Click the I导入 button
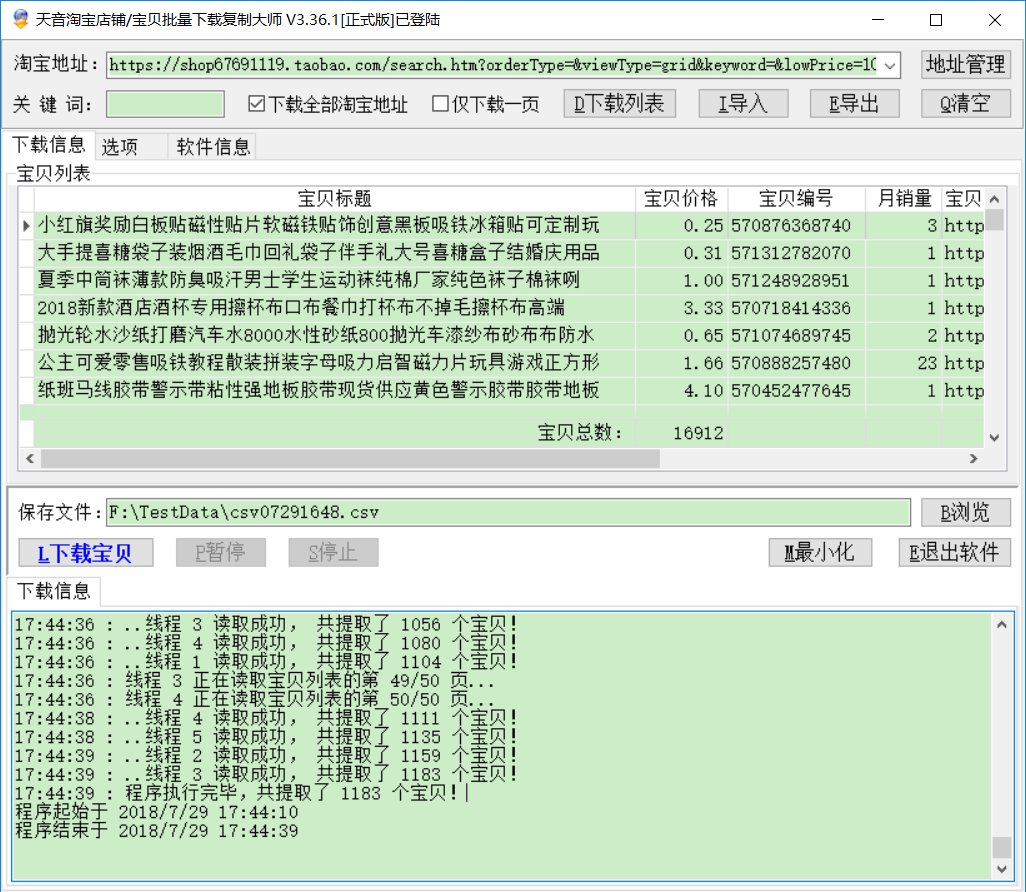1026x892 pixels. click(742, 103)
